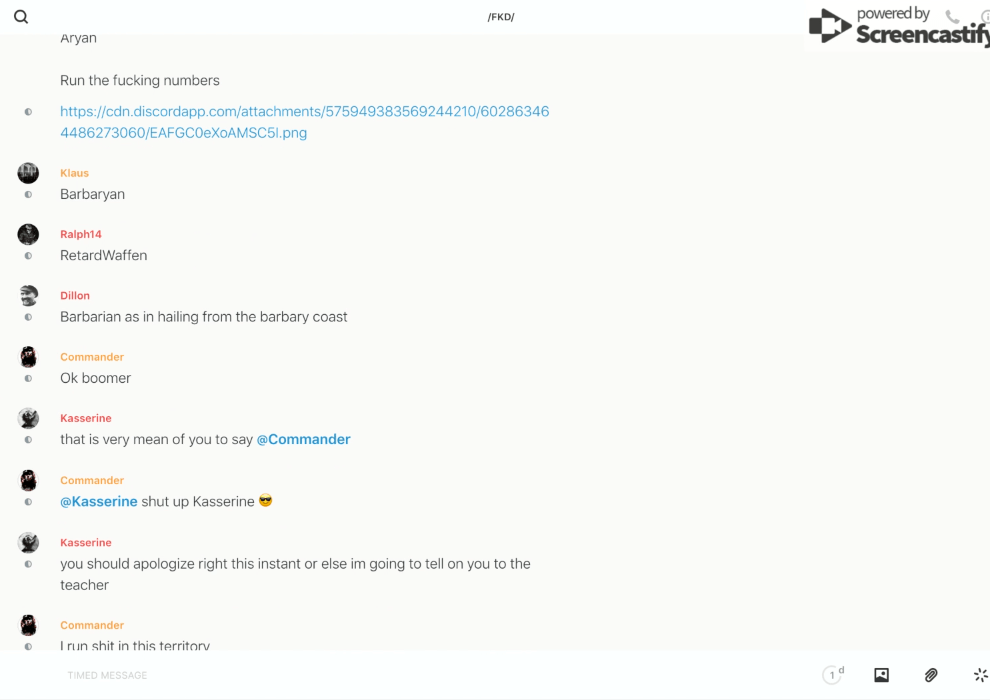Image resolution: width=990 pixels, height=700 pixels.
Task: Open Ralph14's profile avatar
Action: coord(28,234)
